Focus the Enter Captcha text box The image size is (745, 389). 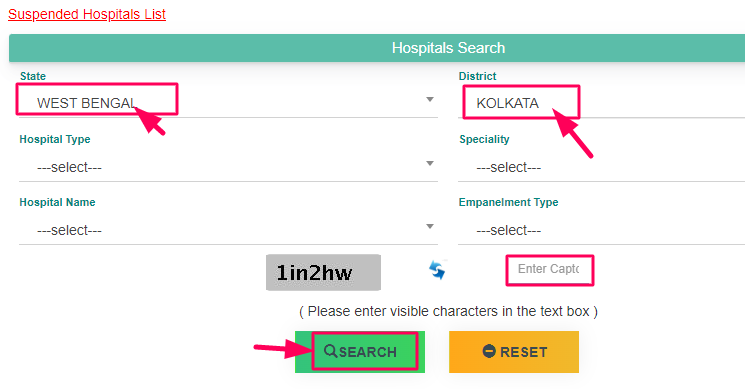coord(550,270)
